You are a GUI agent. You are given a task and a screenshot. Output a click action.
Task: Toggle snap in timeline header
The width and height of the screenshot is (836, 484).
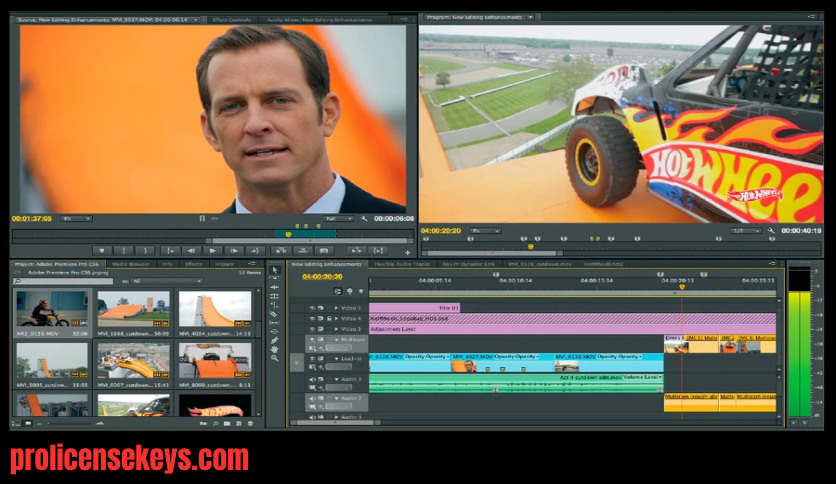pyautogui.click(x=337, y=291)
